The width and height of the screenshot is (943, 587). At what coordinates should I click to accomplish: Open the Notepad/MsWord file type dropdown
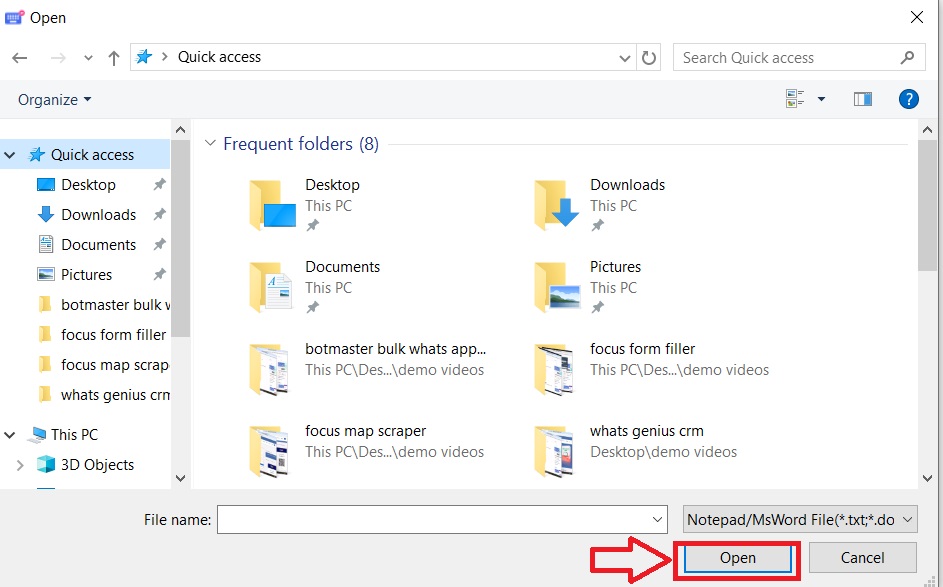pyautogui.click(x=800, y=520)
